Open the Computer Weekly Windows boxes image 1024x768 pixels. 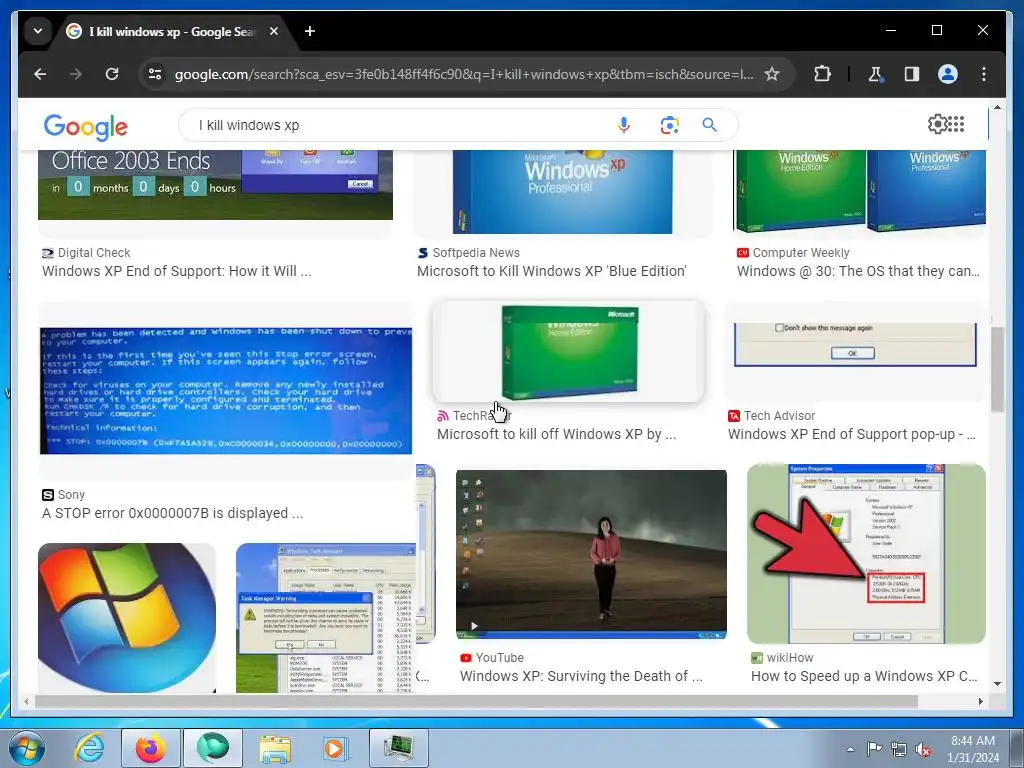point(859,191)
